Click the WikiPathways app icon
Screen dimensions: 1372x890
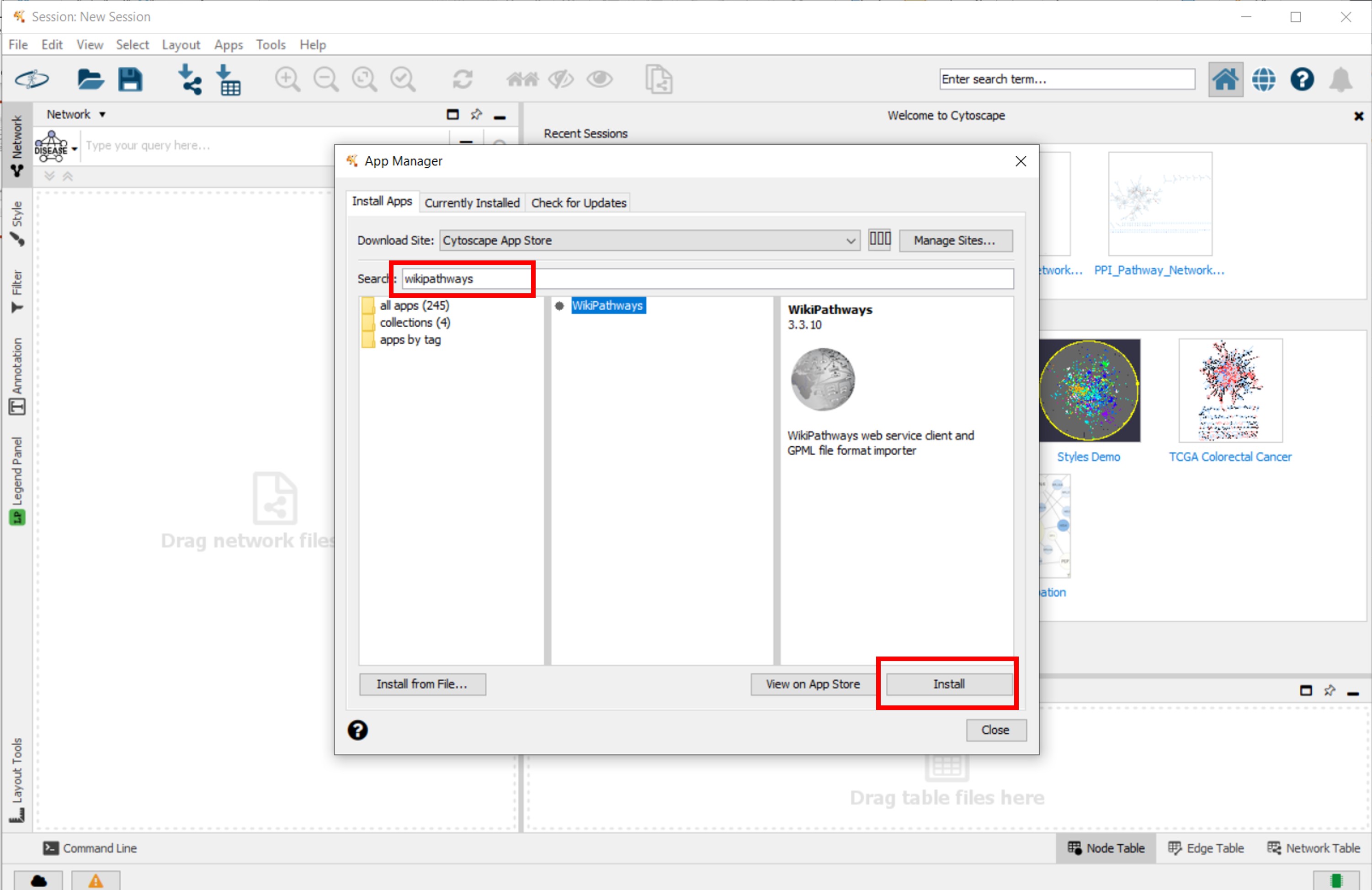click(823, 380)
